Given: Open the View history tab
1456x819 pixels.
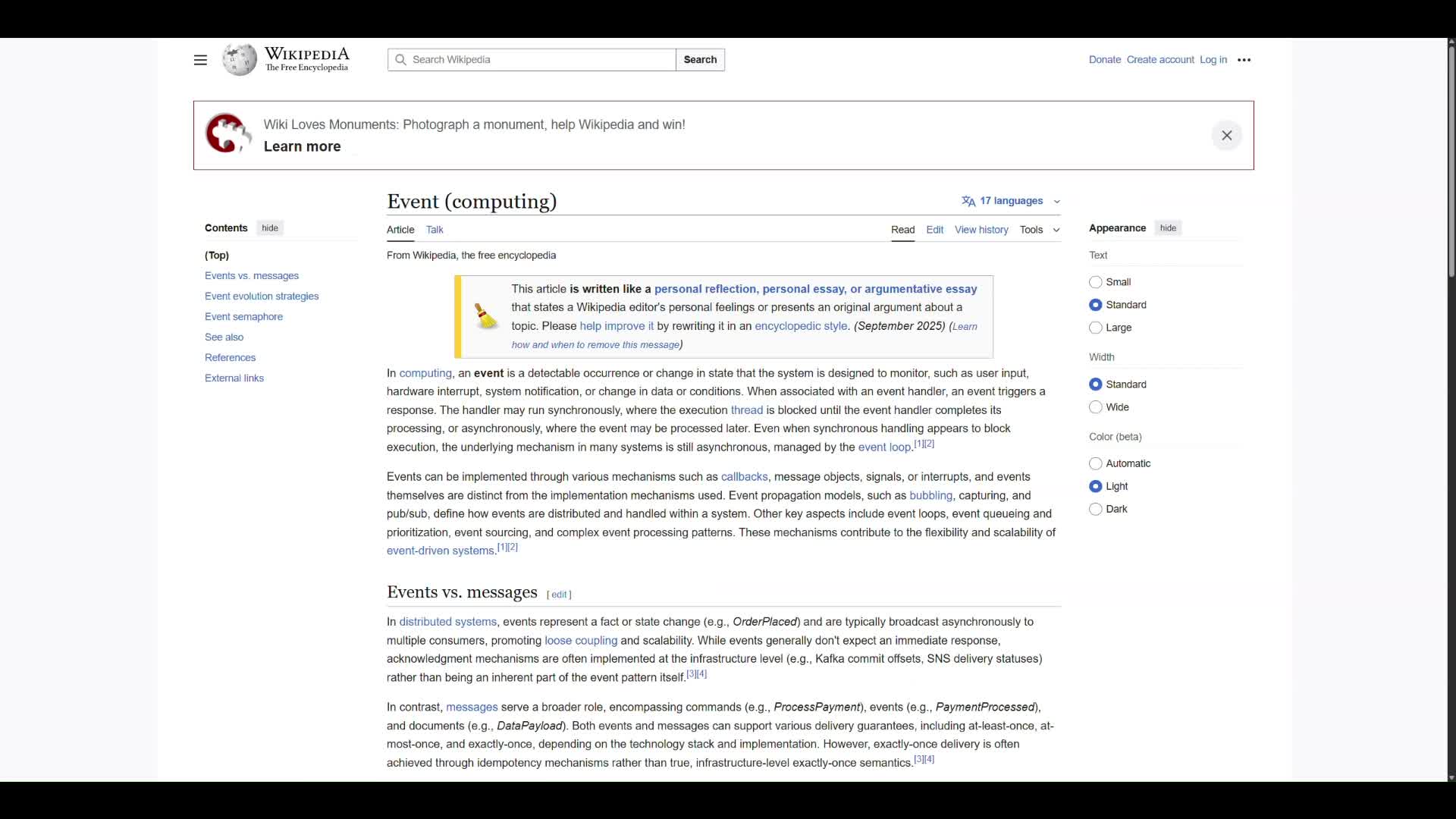Looking at the screenshot, I should click(x=981, y=230).
